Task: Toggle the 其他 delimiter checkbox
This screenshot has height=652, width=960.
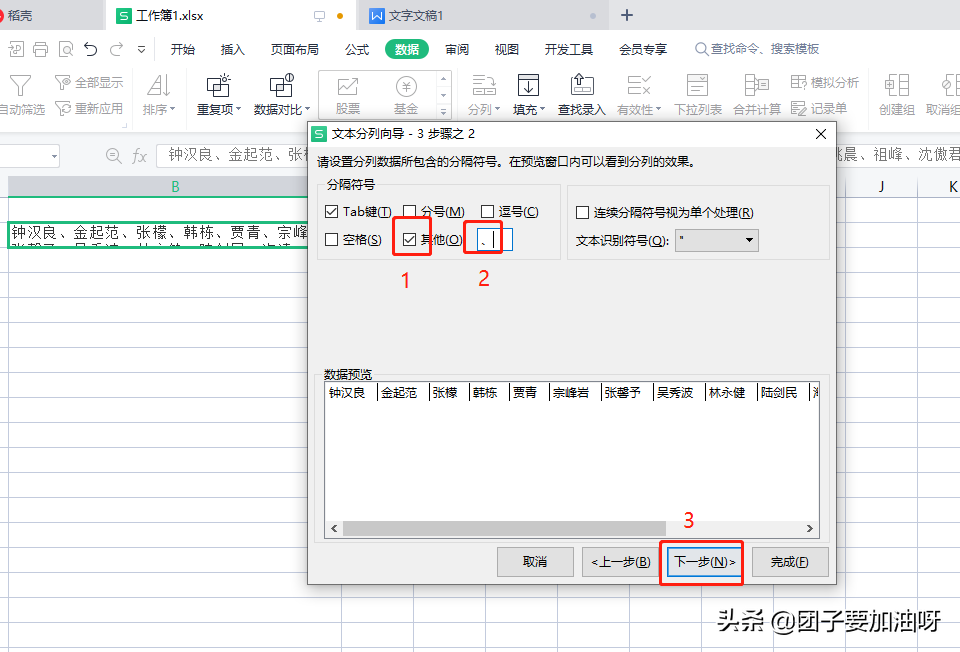Action: point(410,239)
